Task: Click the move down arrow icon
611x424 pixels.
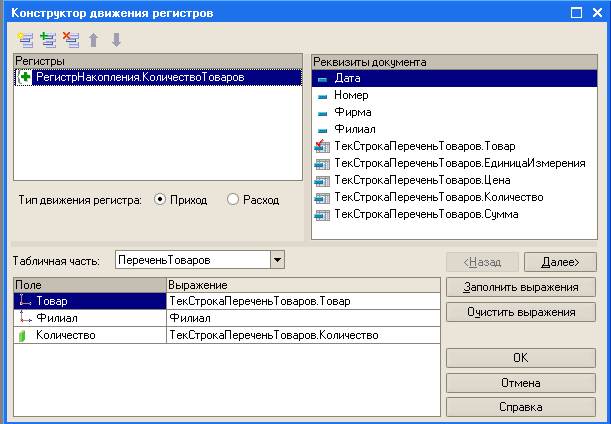Action: pyautogui.click(x=116, y=39)
